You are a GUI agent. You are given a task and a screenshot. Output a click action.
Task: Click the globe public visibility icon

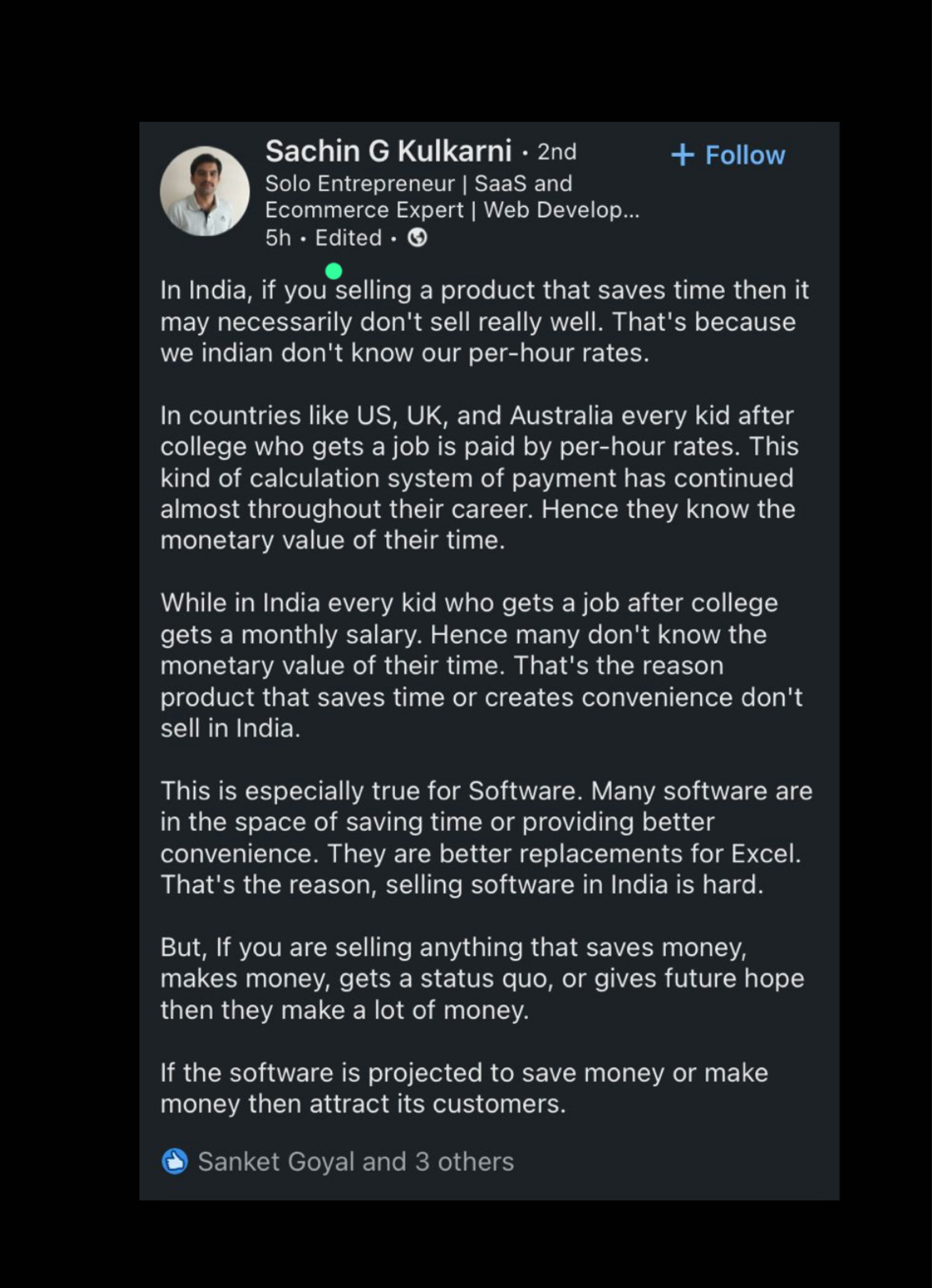(418, 237)
